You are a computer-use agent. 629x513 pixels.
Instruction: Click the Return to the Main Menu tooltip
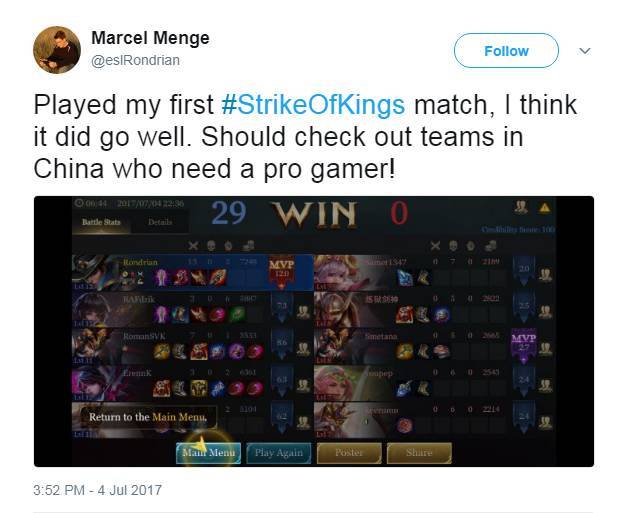tap(148, 417)
